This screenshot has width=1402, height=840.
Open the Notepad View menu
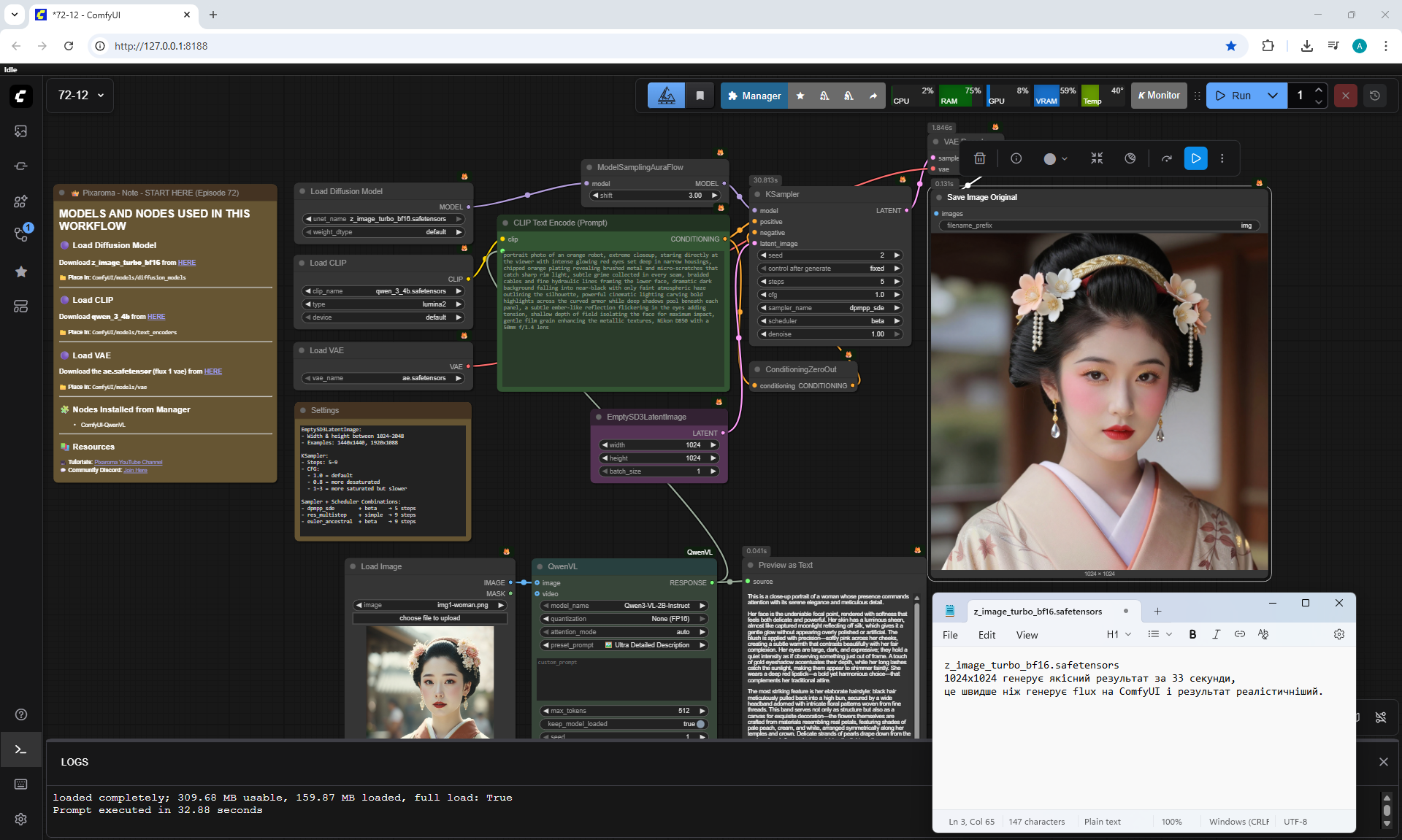click(x=1026, y=635)
